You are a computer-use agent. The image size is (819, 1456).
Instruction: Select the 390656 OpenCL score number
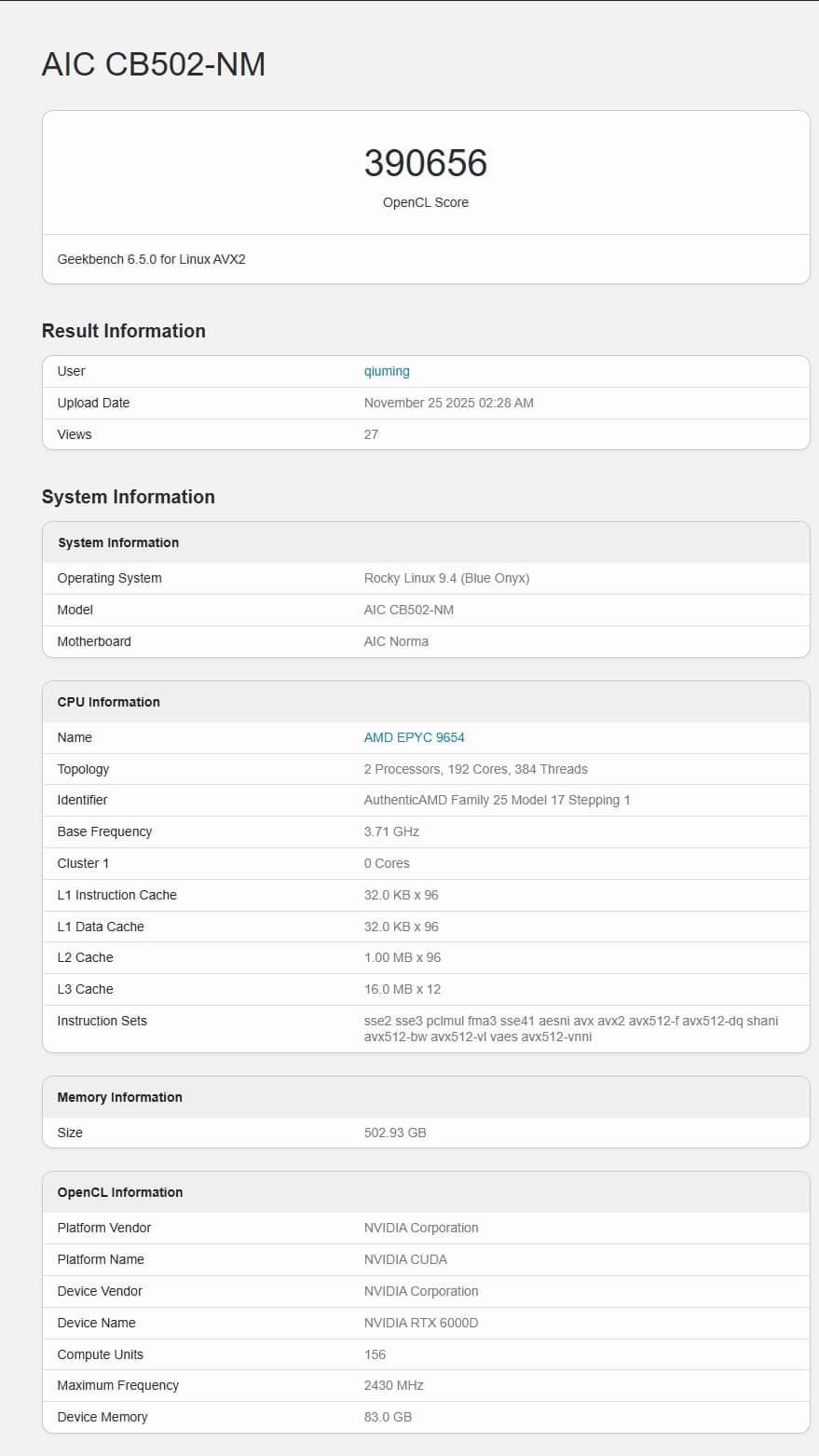click(x=426, y=163)
